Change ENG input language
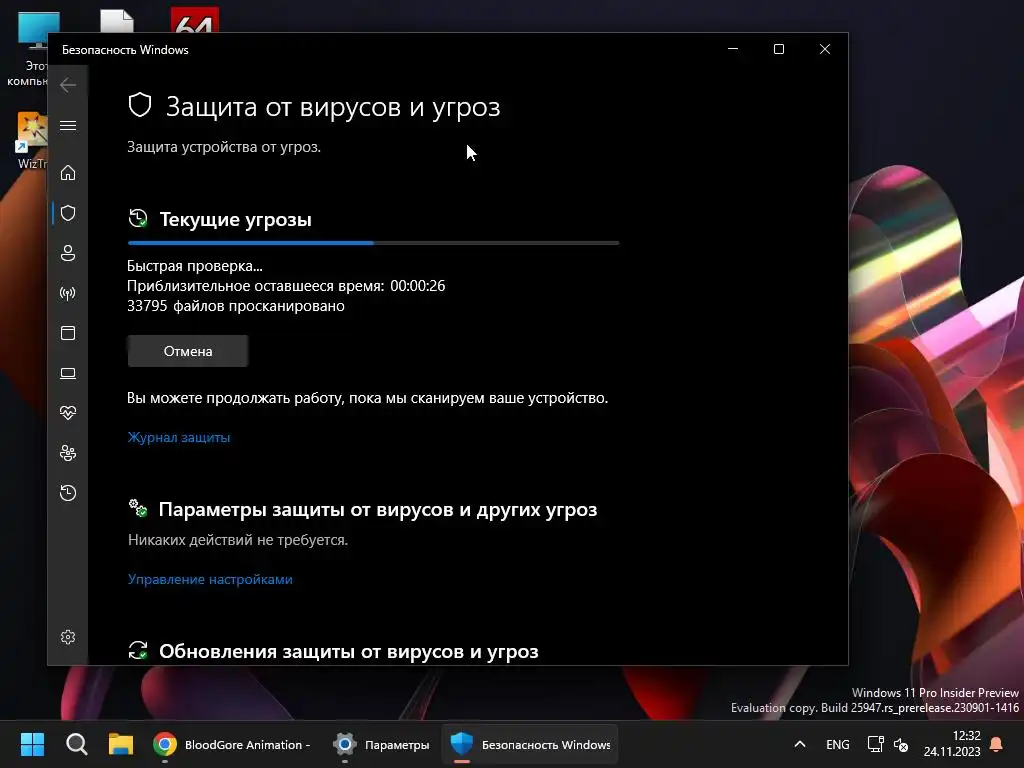Image resolution: width=1024 pixels, height=768 pixels. point(838,744)
